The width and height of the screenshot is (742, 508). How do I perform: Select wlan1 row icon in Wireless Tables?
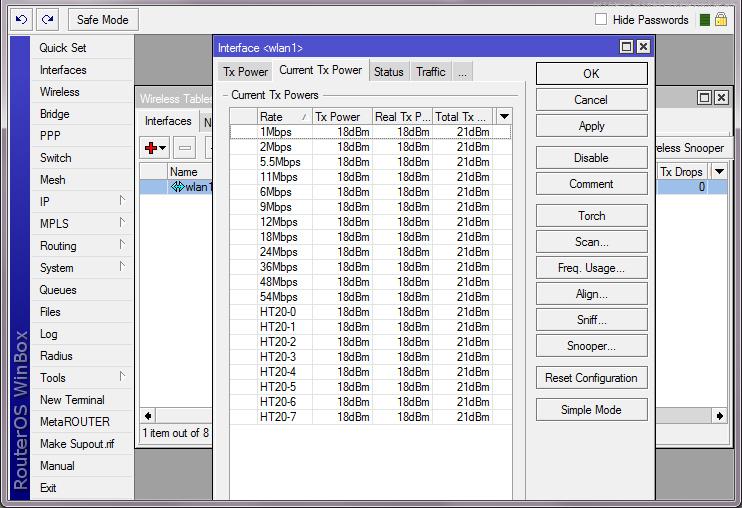(x=177, y=187)
